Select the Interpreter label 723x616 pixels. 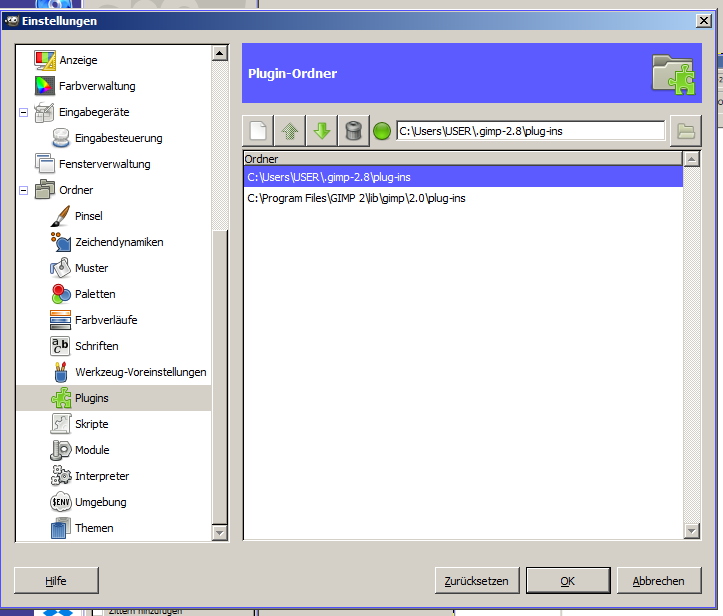[102, 476]
